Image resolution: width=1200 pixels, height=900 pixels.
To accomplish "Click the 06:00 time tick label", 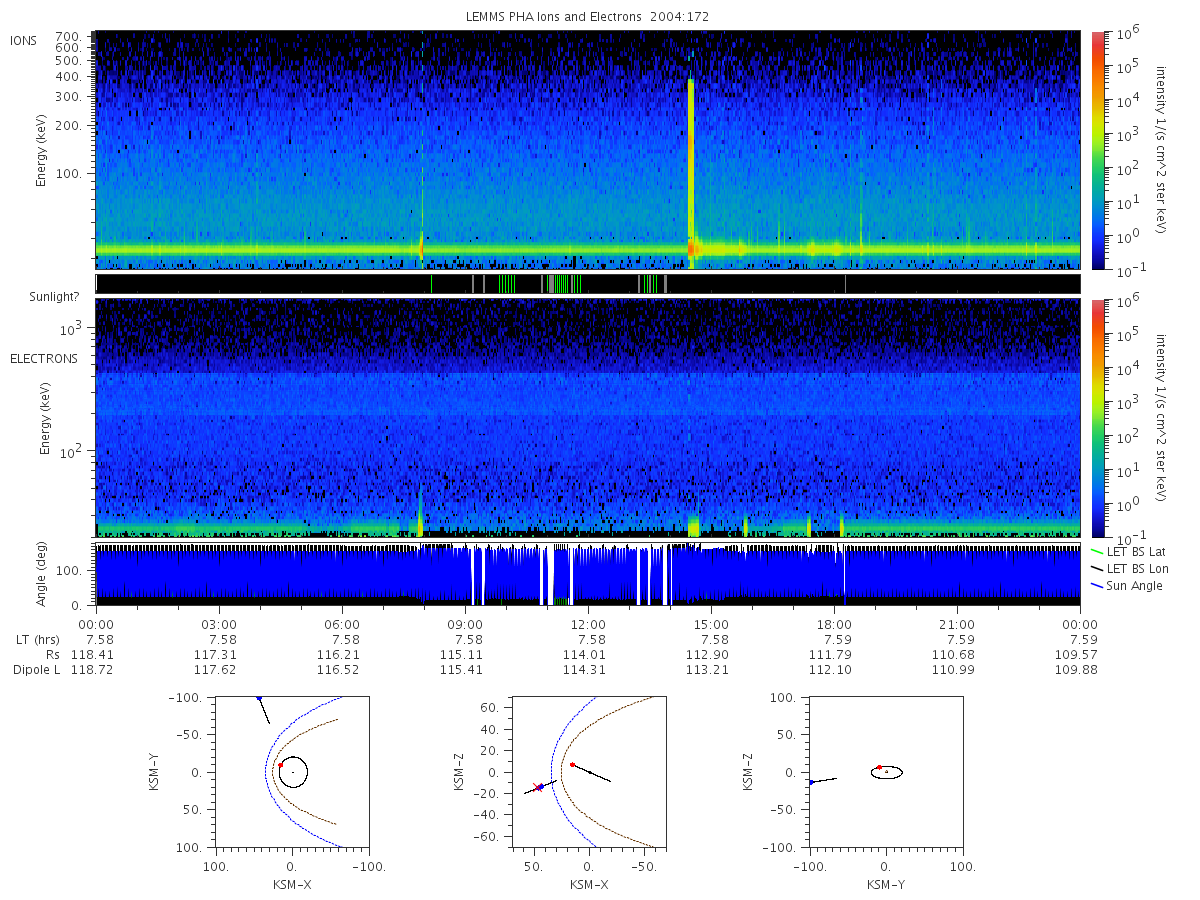I will tap(343, 624).
